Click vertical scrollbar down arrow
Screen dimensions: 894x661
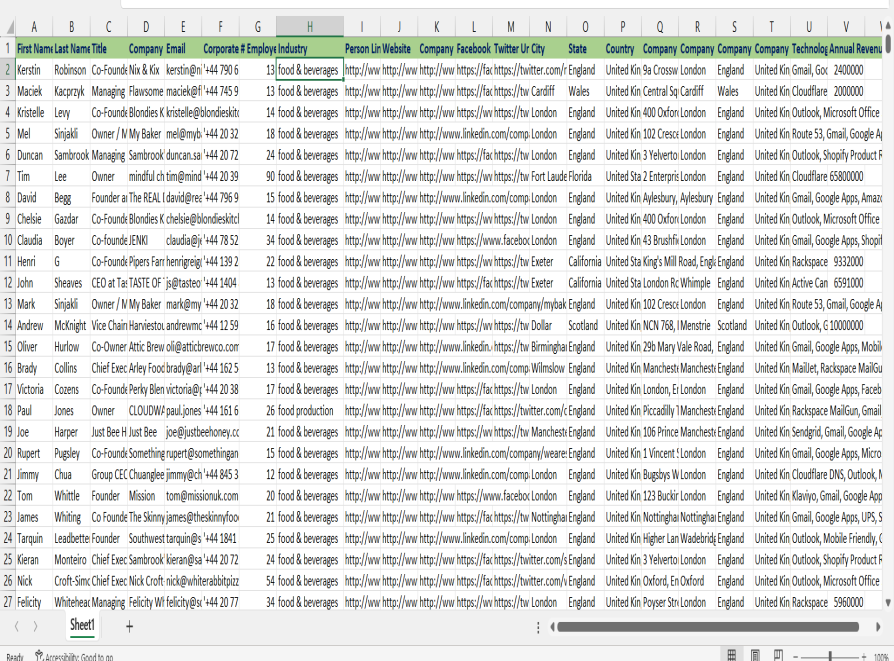[888, 601]
